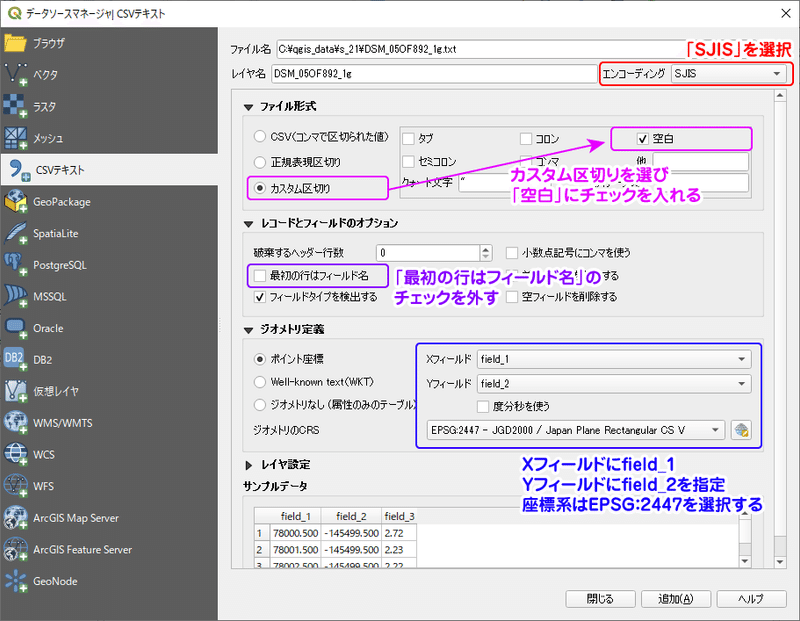800x621 pixels.
Task: Select the 正規表現区切り radio button
Action: coord(260,162)
